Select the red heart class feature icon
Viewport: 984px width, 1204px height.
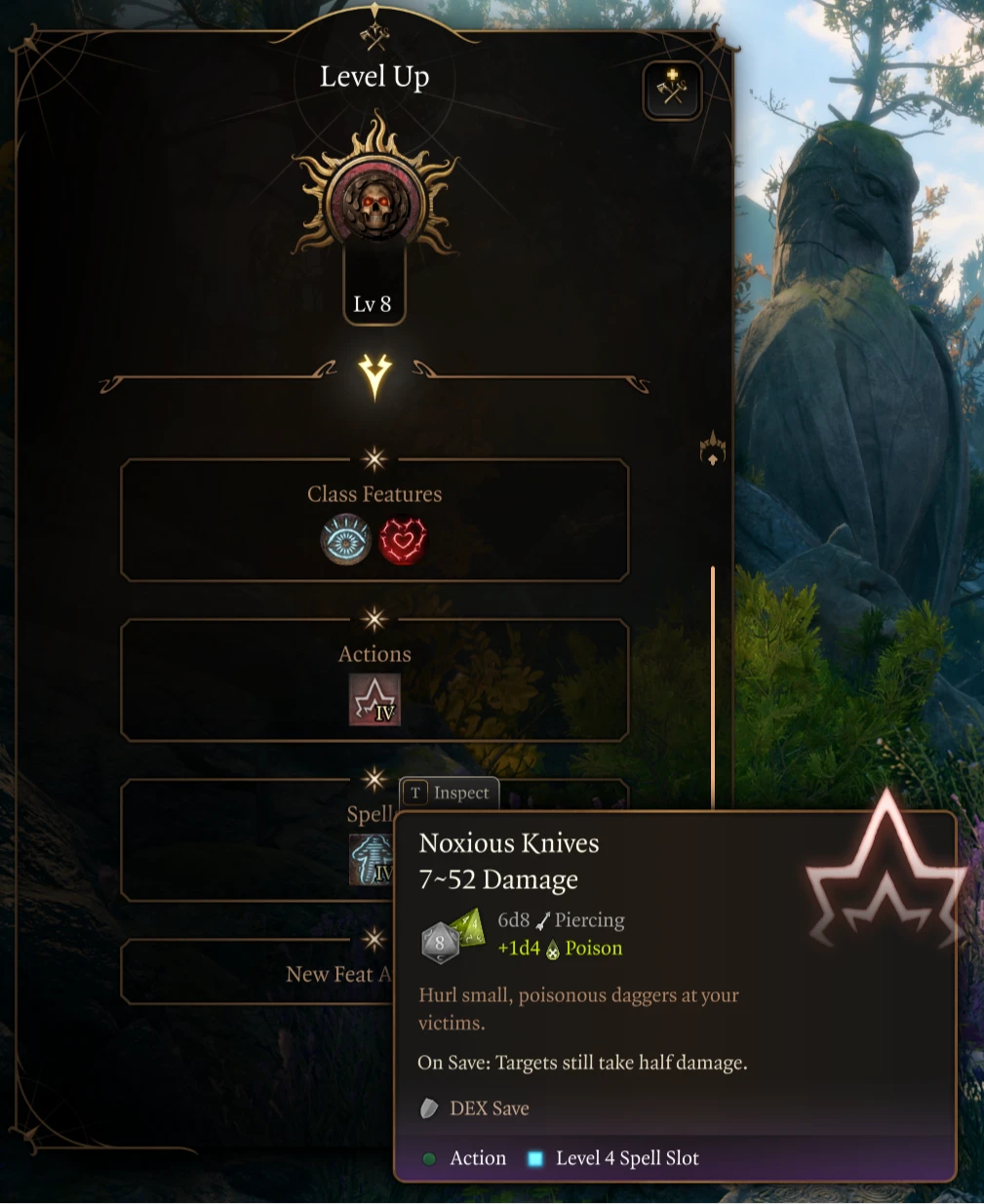click(403, 540)
